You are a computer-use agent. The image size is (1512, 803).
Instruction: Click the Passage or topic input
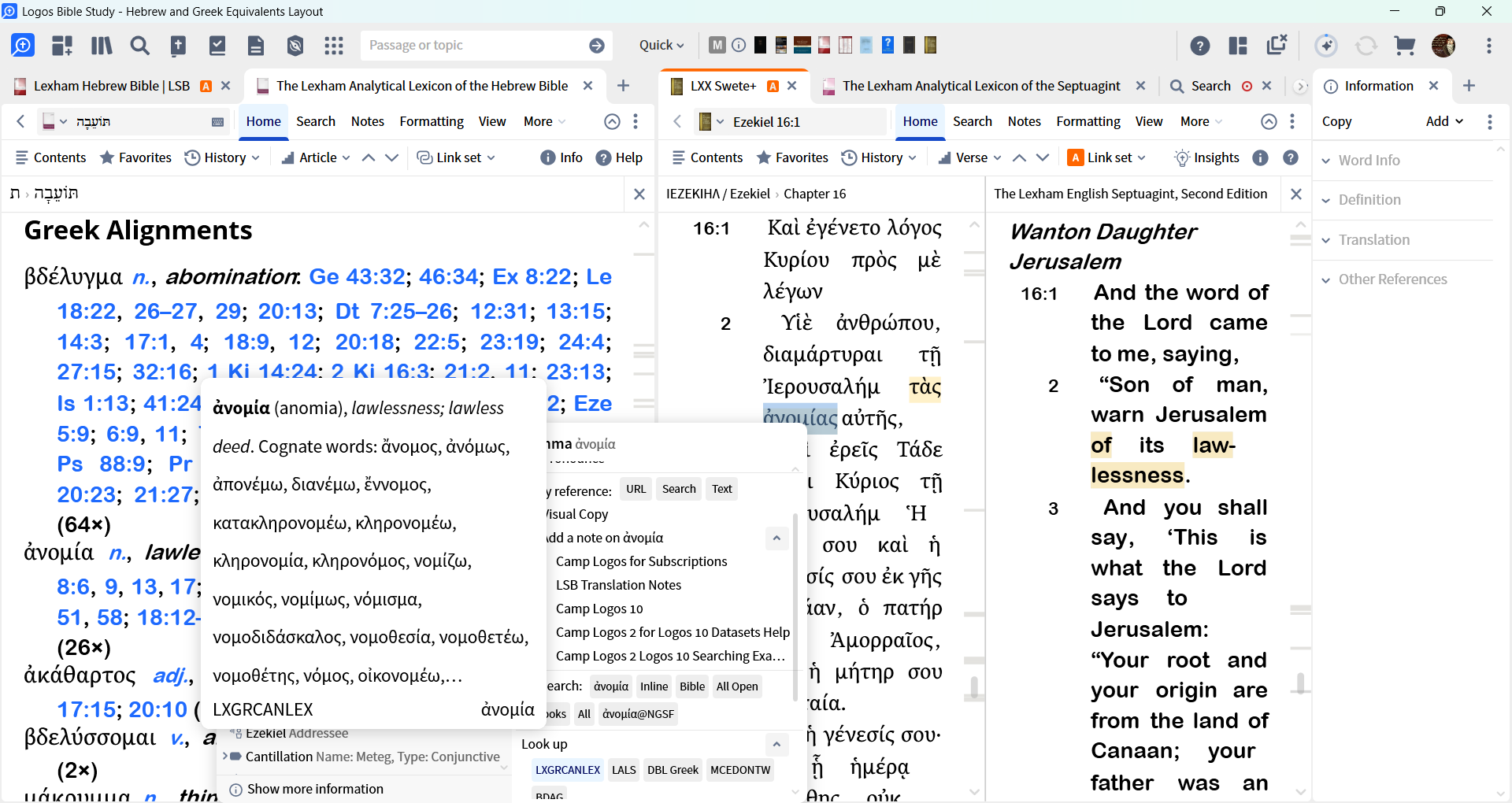(x=472, y=46)
